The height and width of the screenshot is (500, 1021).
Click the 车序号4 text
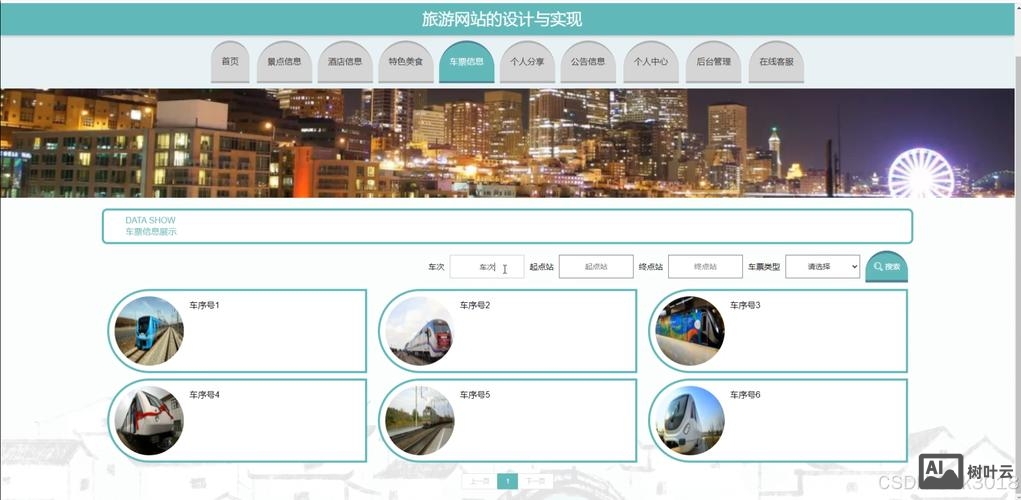pos(204,395)
